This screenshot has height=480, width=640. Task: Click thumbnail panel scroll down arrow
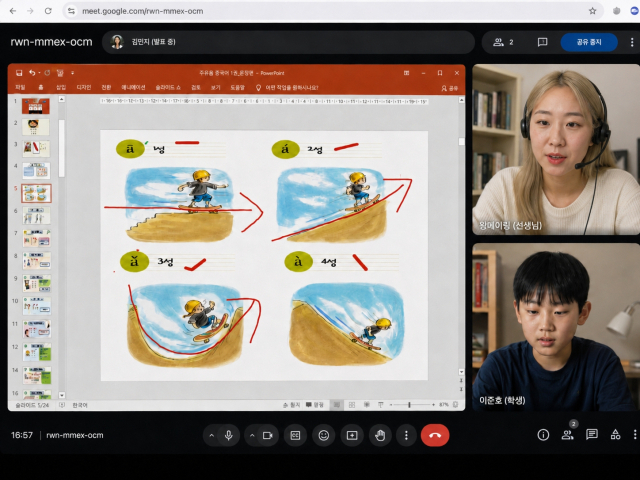[x=62, y=395]
